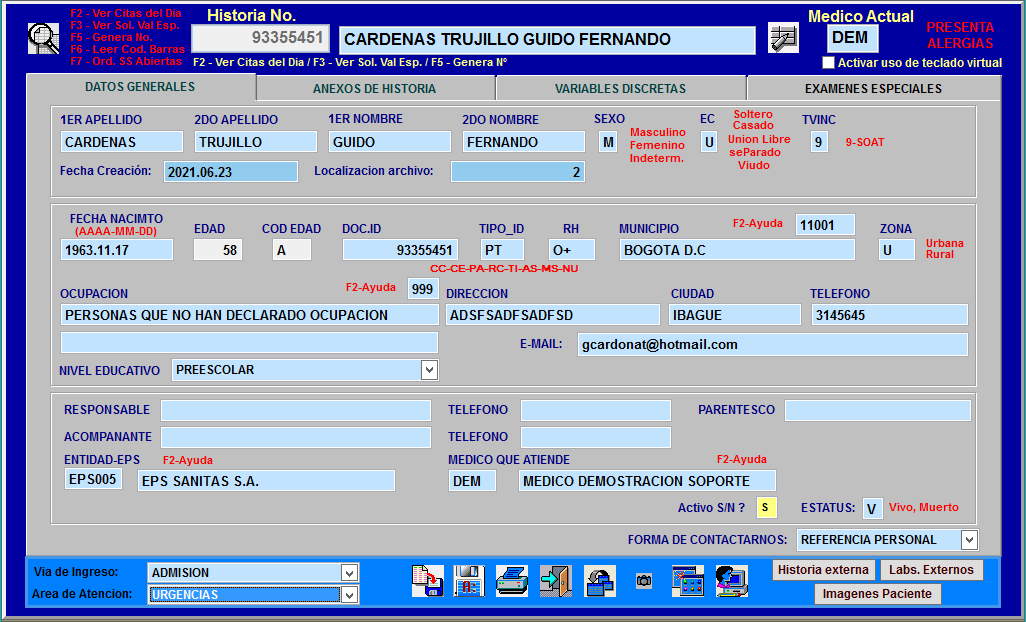The height and width of the screenshot is (622, 1026).
Task: Click the Fecha Creación field 2021.06.23
Action: pos(230,172)
